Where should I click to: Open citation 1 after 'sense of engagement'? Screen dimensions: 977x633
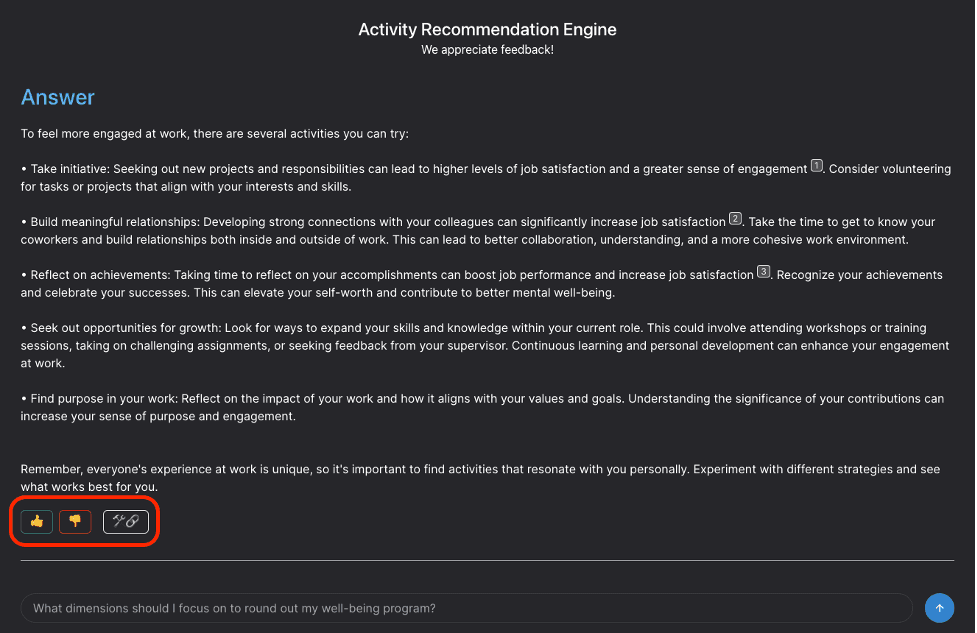click(x=816, y=166)
